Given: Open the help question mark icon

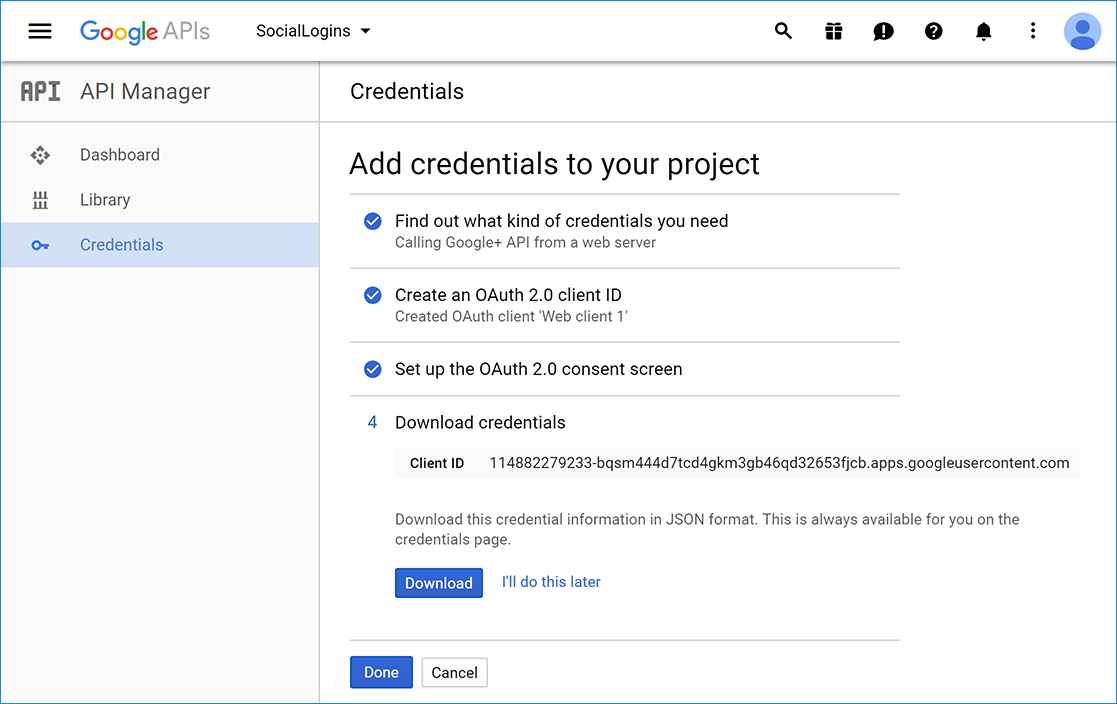Looking at the screenshot, I should point(933,31).
